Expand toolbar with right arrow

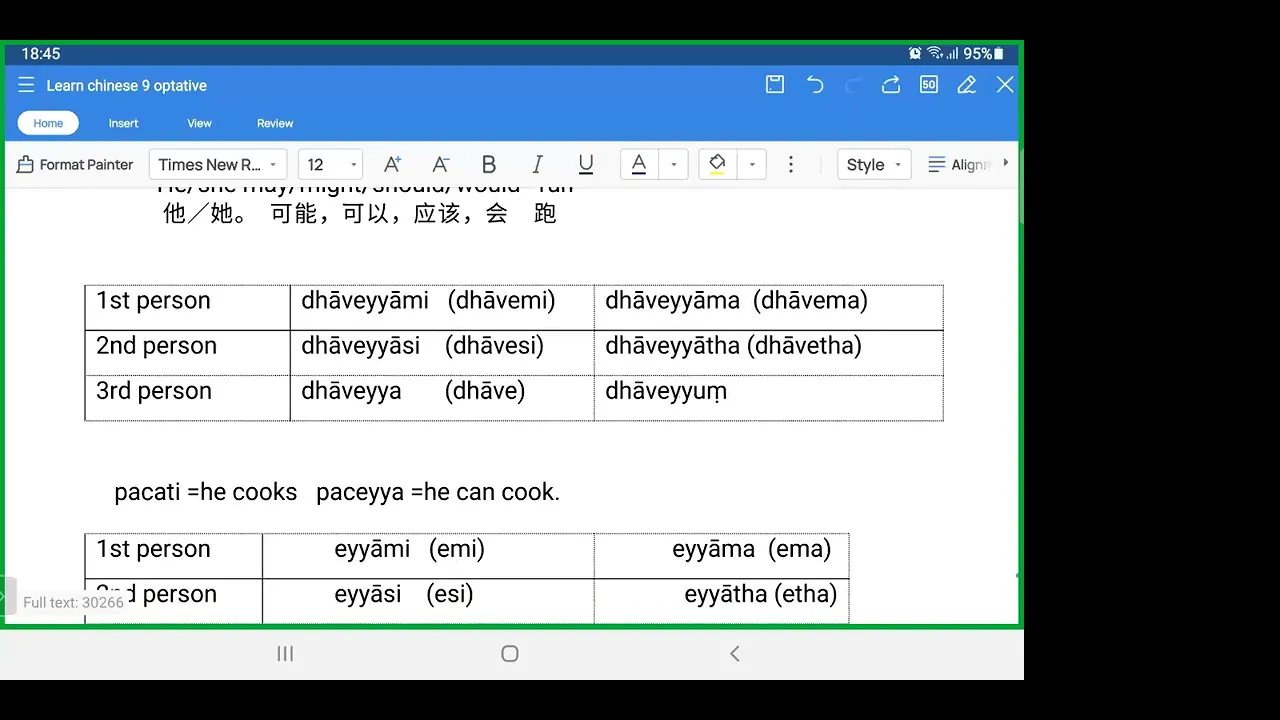[x=1005, y=163]
